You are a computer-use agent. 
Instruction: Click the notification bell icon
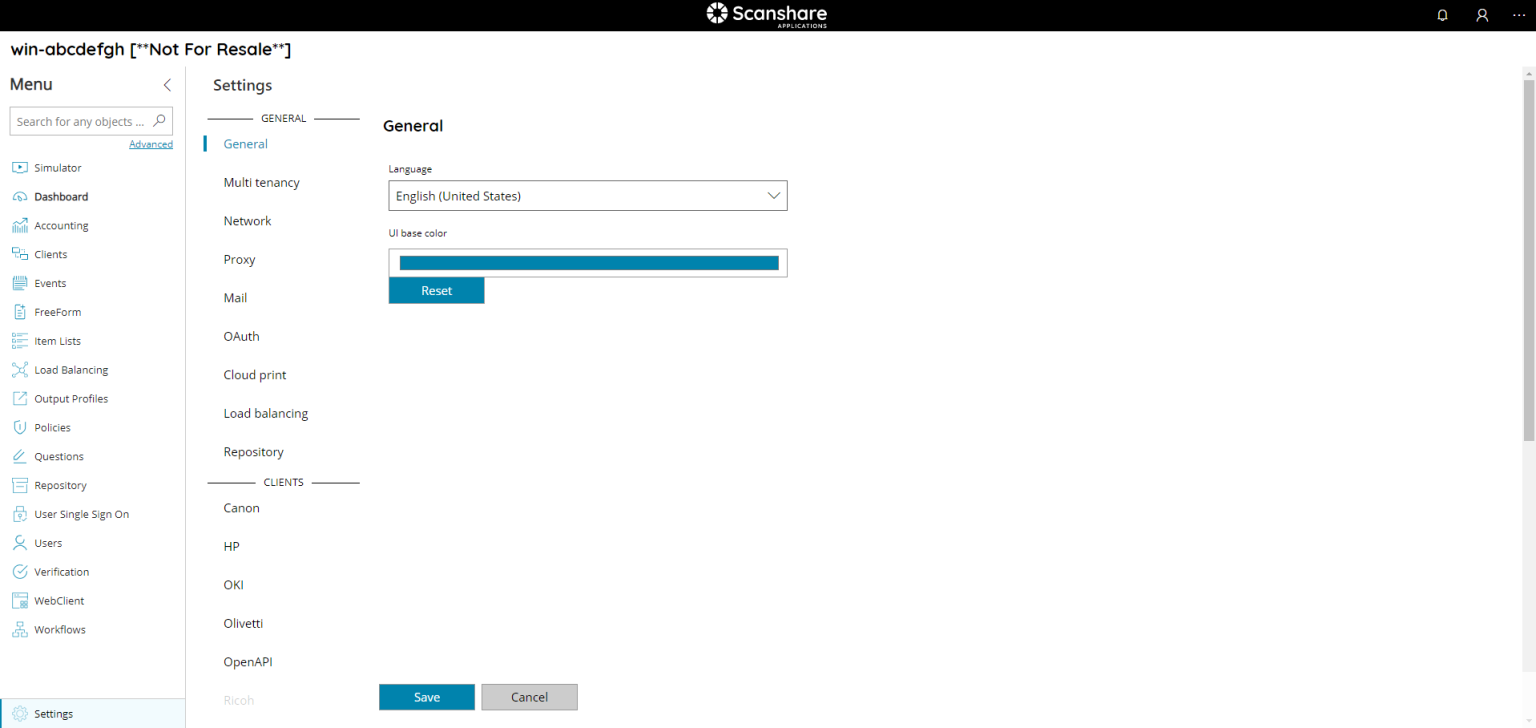[1442, 15]
